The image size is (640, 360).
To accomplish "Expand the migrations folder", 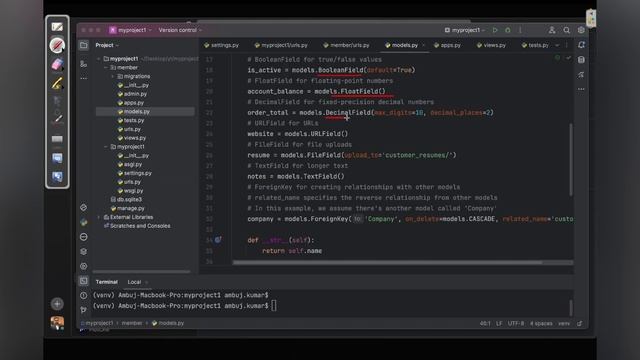I will [113, 76].
